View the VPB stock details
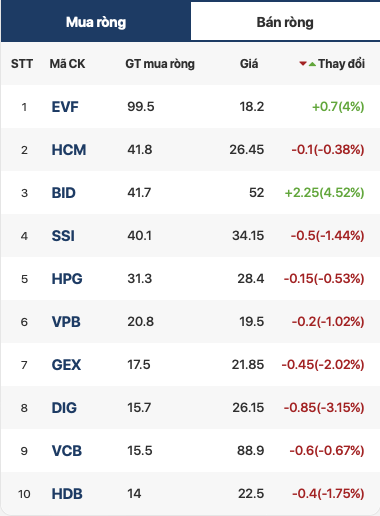Image resolution: width=380 pixels, height=516 pixels. click(x=66, y=322)
